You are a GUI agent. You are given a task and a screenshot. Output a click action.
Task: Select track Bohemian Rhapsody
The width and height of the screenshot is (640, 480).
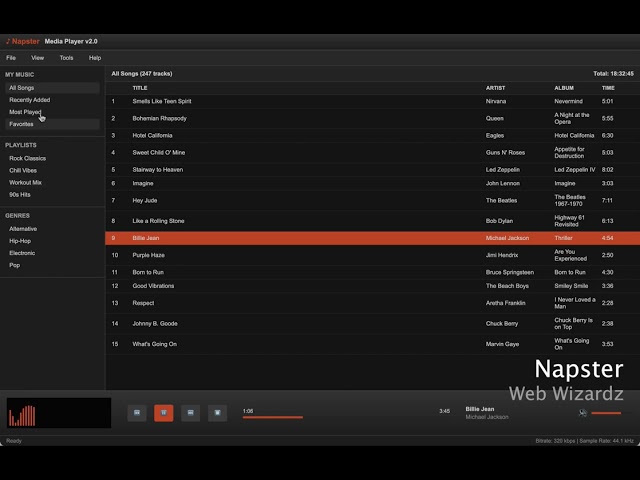tap(160, 118)
